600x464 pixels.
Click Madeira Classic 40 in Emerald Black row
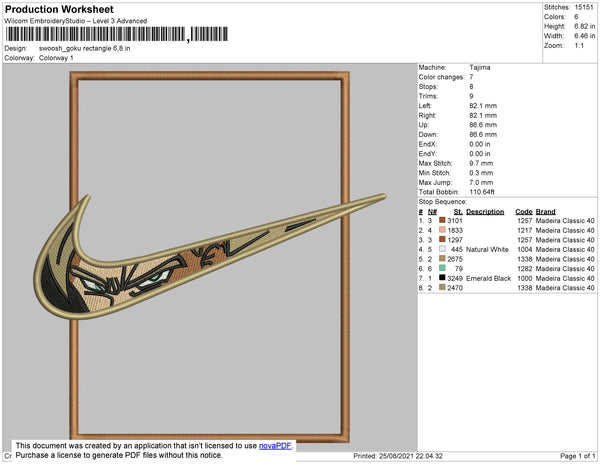(x=565, y=278)
